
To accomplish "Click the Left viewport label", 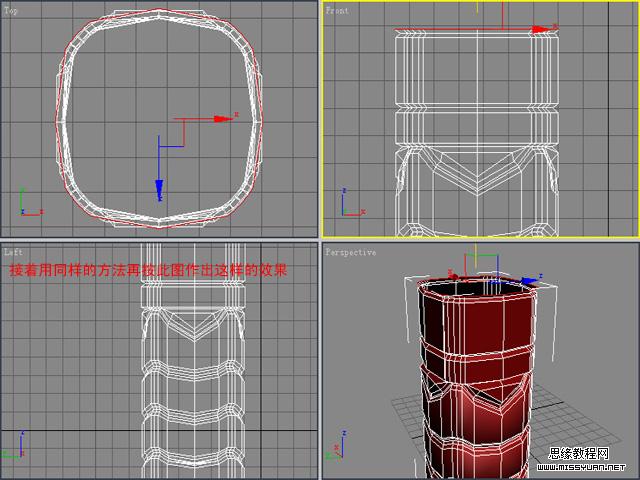I will coord(13,252).
